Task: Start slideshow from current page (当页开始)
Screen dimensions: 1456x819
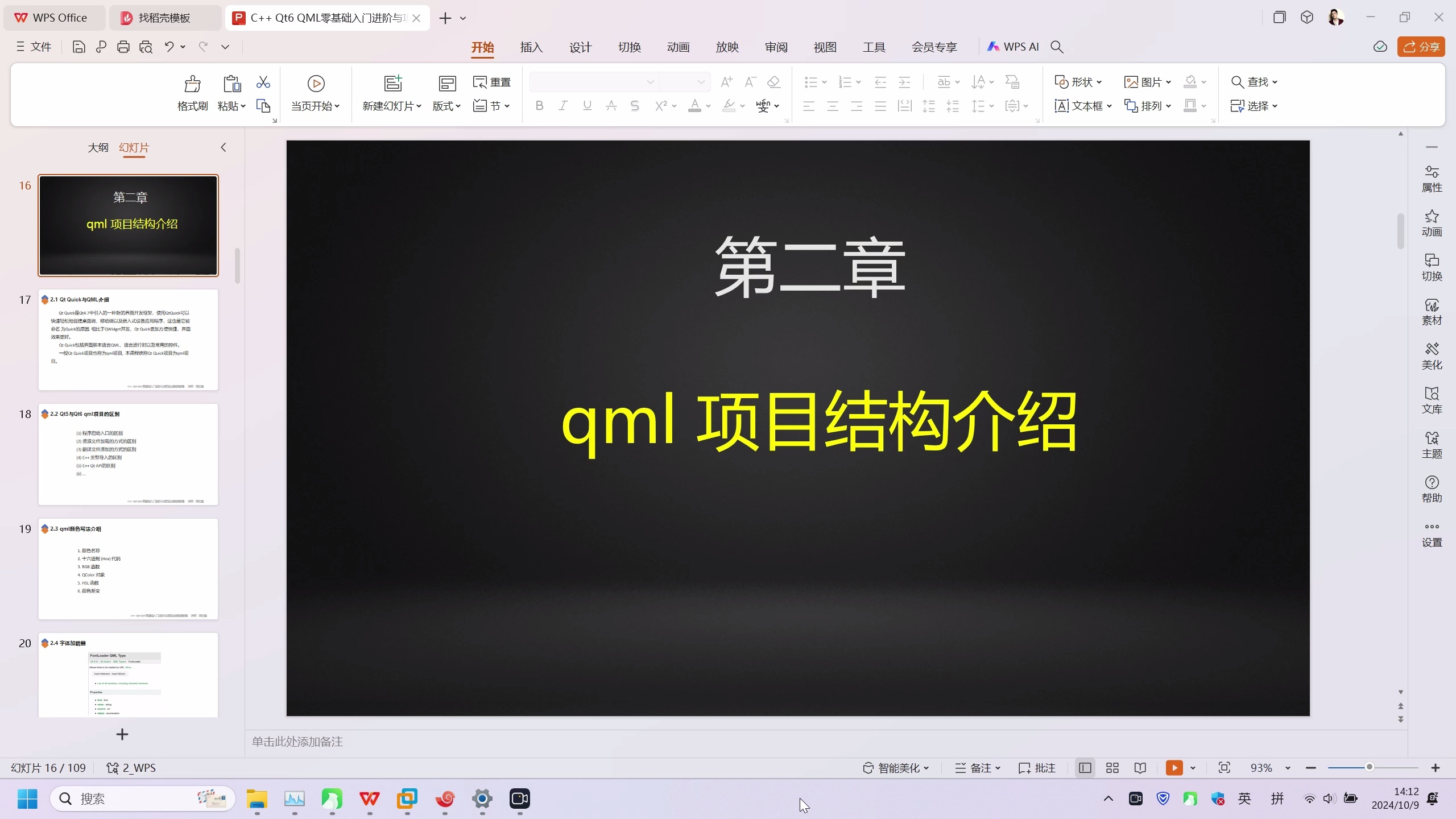Action: point(316,93)
